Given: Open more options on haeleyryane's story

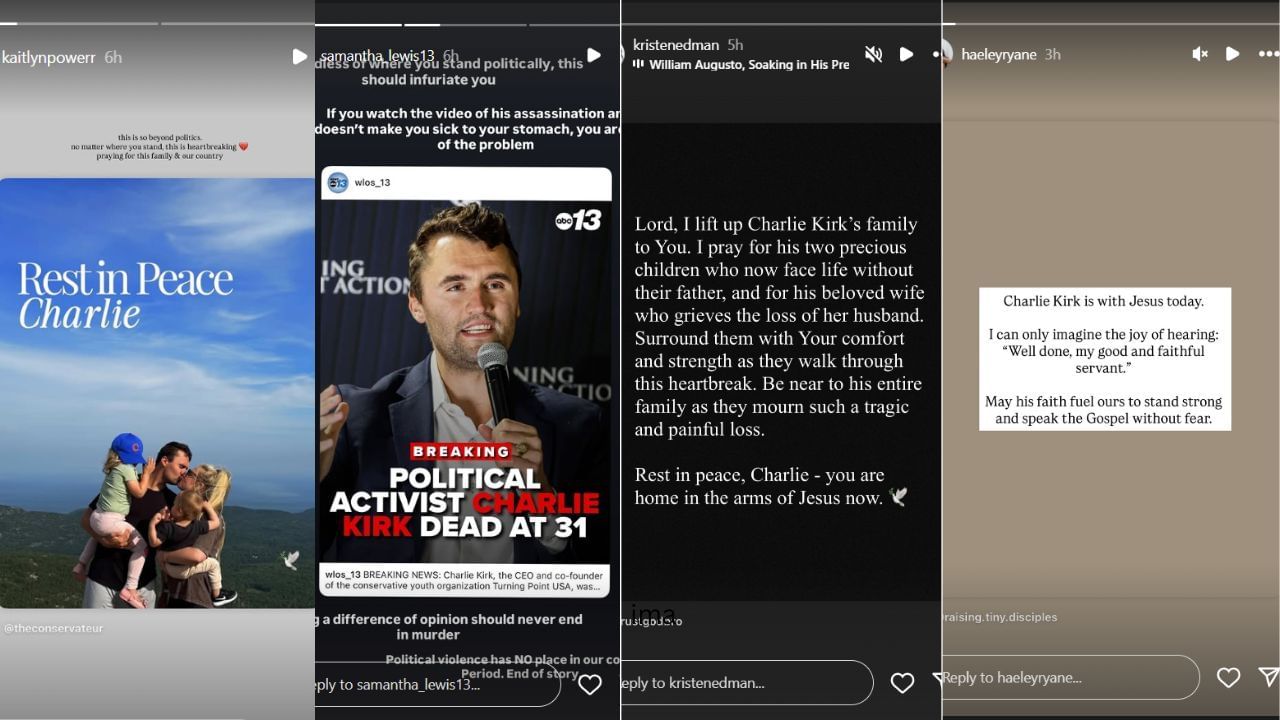Looking at the screenshot, I should coord(1267,54).
